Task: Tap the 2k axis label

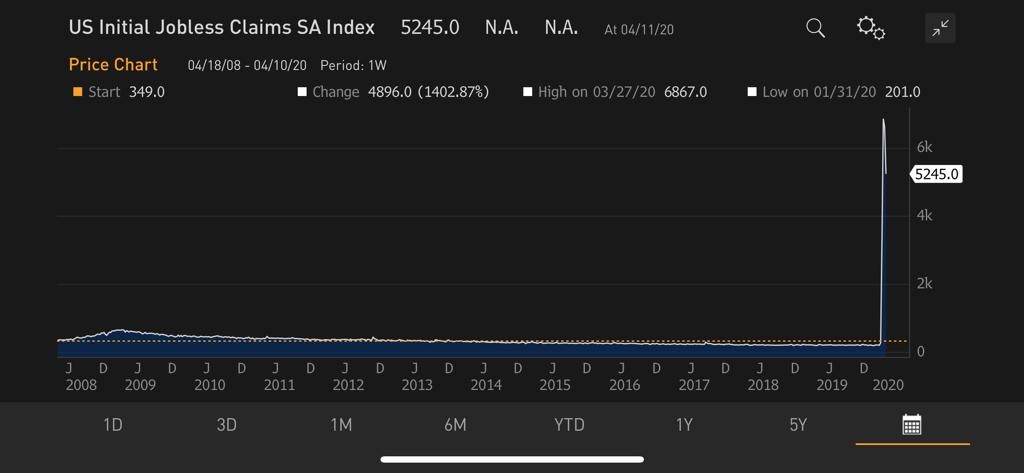Action: [924, 284]
